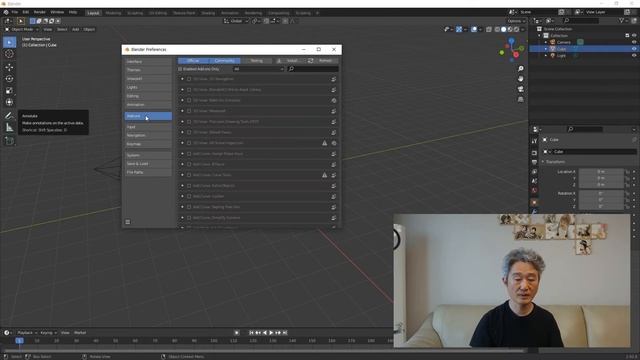Click the blue current-frame marker on timeline
640x360 pixels.
click(x=19, y=340)
